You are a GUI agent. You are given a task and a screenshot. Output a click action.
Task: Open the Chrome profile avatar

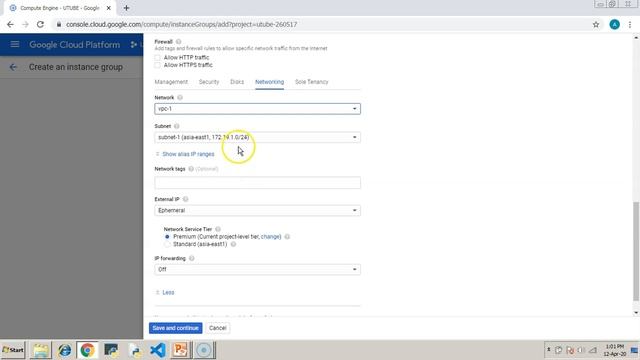coord(614,24)
